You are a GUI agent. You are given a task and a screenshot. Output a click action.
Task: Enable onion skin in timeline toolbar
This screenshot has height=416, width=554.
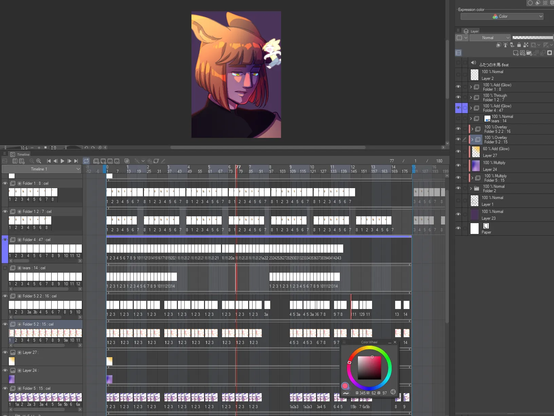pos(127,161)
